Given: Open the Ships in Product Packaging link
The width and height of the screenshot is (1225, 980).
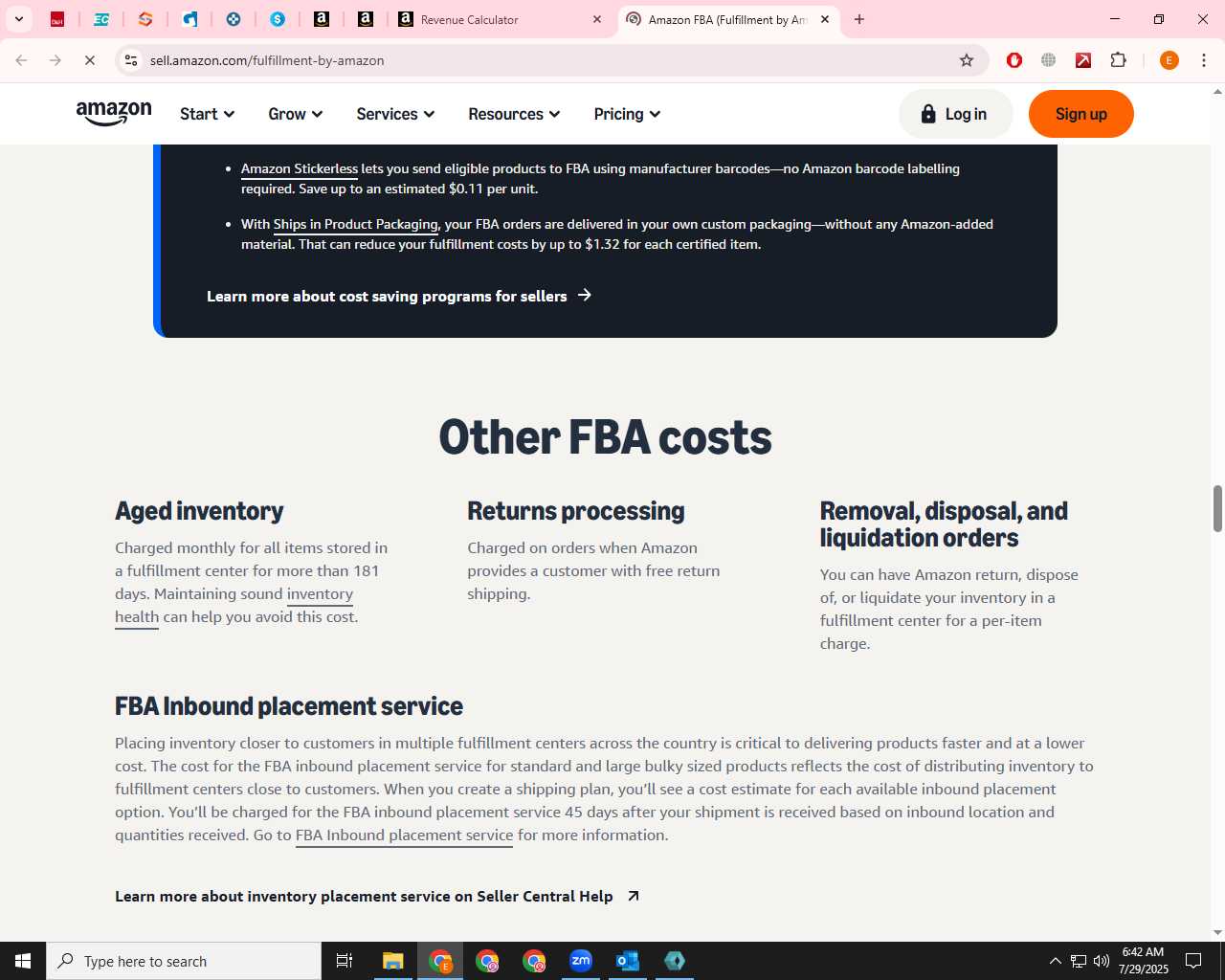Looking at the screenshot, I should coord(355,224).
